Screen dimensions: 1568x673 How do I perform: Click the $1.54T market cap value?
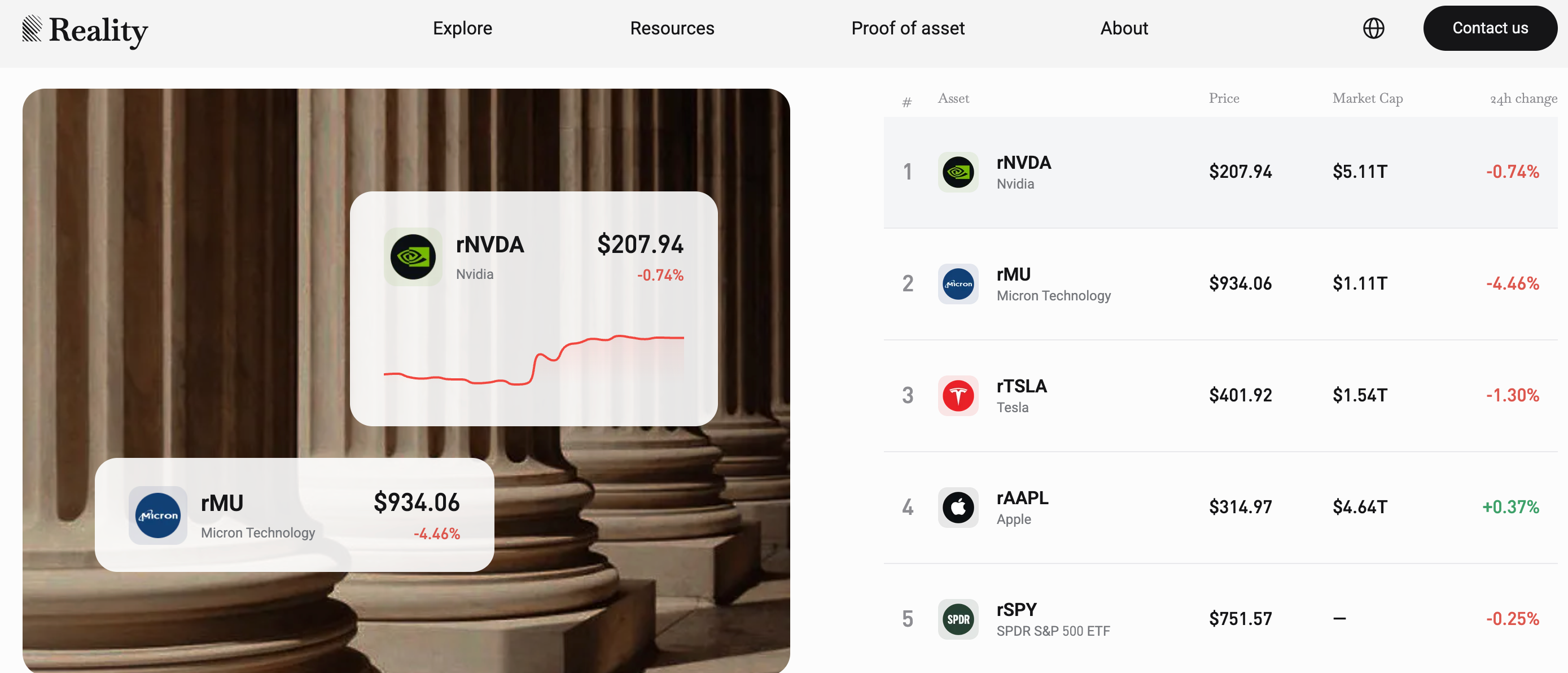1360,395
